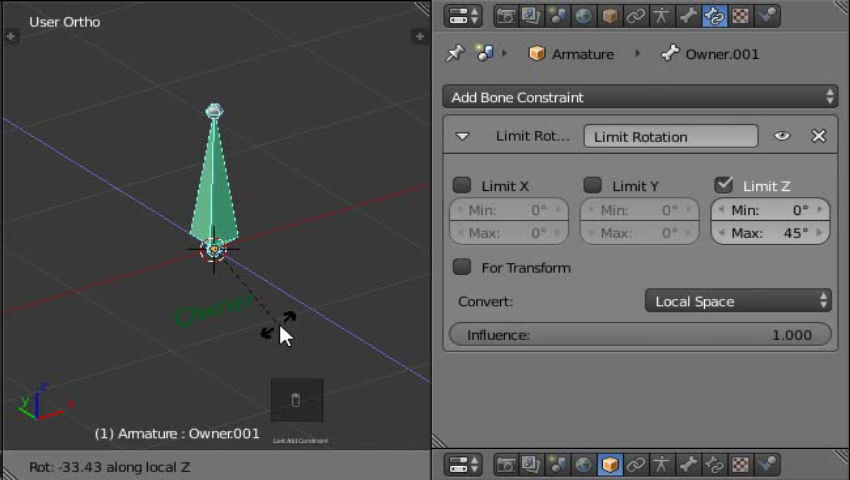Screen dimensions: 850x480
Task: Click the Limit X Max value field
Action: [509, 233]
